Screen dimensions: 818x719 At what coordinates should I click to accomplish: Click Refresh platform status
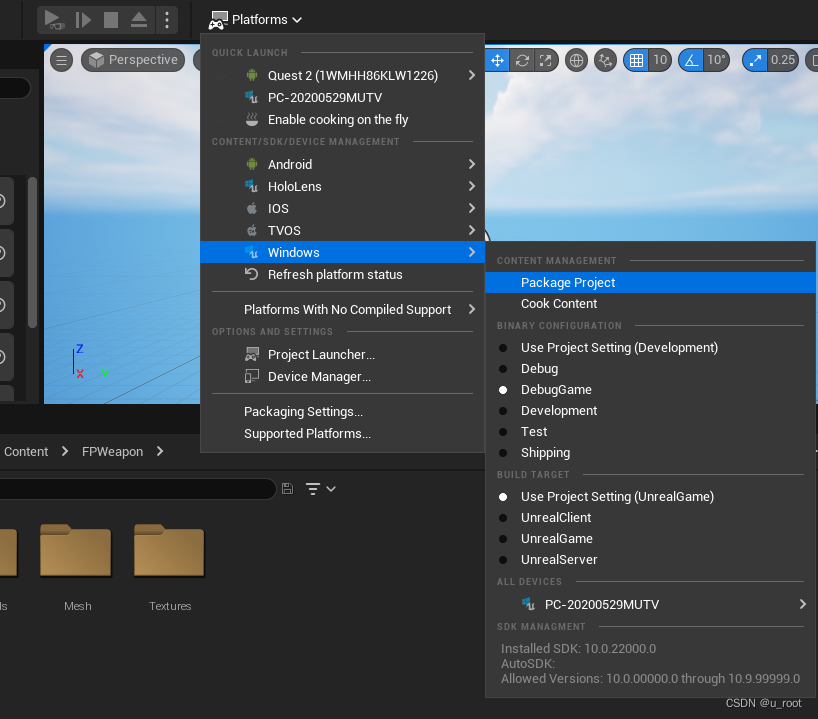pos(342,274)
